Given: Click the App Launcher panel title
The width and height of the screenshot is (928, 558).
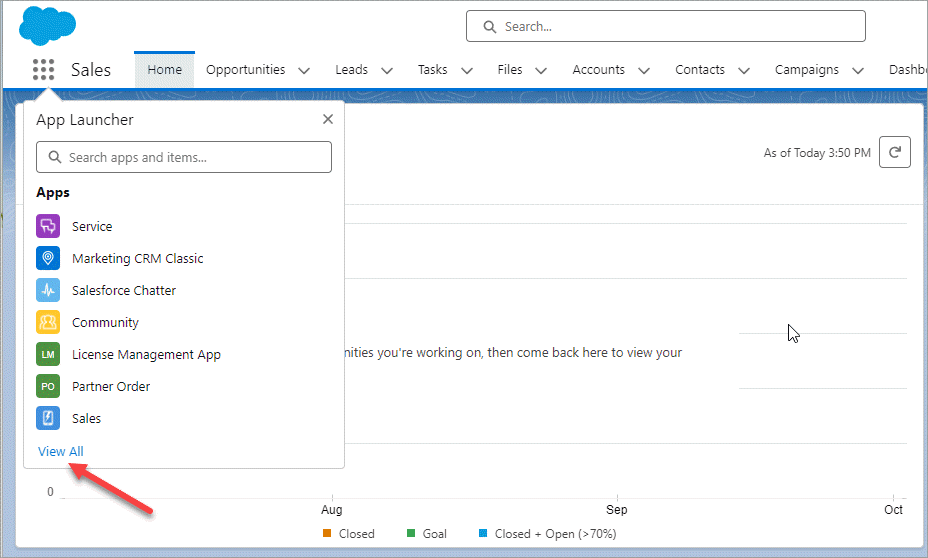Looking at the screenshot, I should (x=85, y=120).
